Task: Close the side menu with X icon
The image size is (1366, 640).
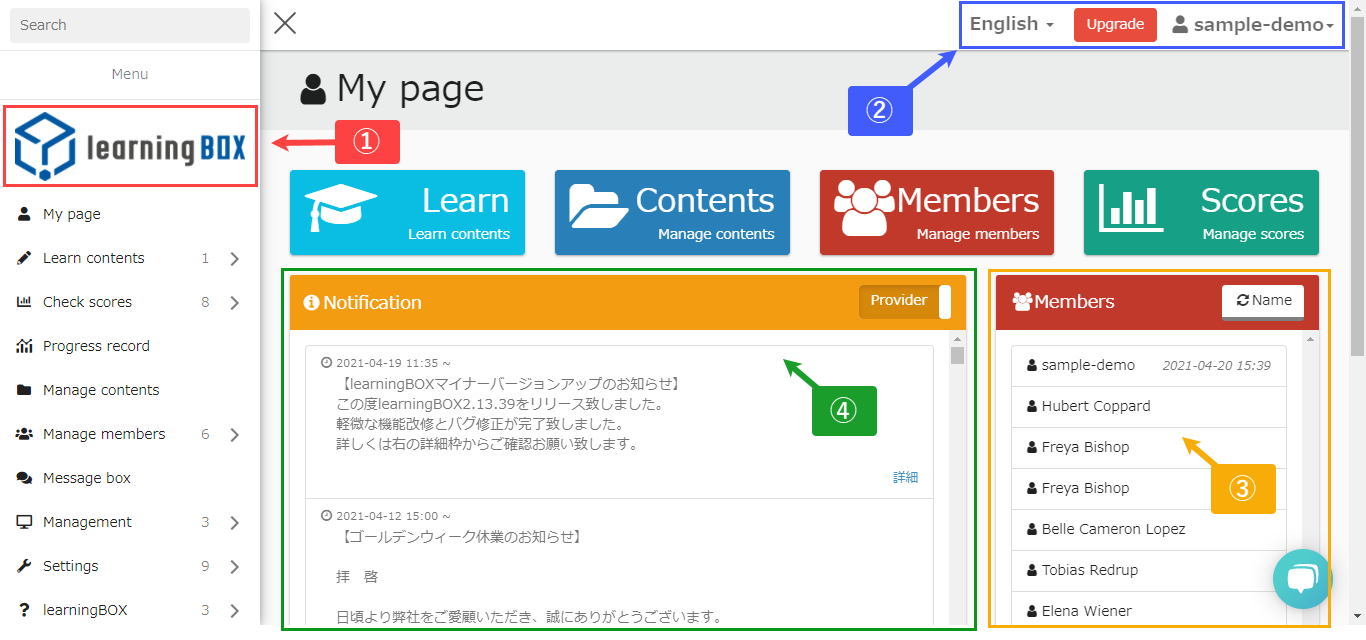Action: click(x=285, y=23)
